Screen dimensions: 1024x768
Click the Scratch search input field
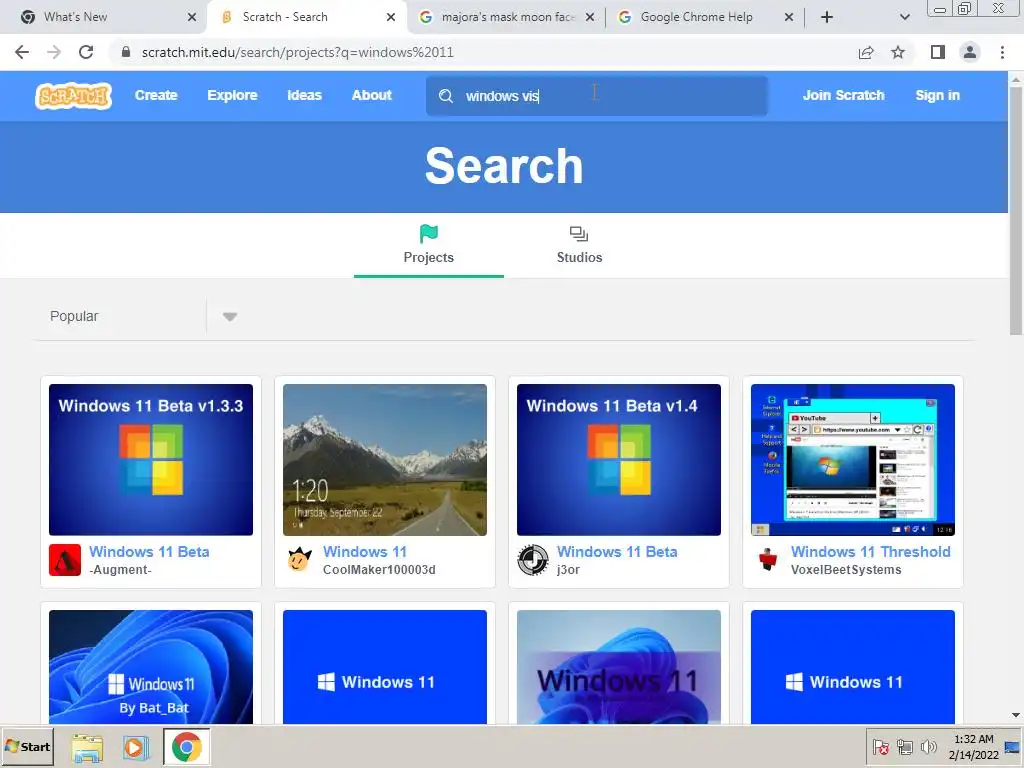(x=597, y=96)
